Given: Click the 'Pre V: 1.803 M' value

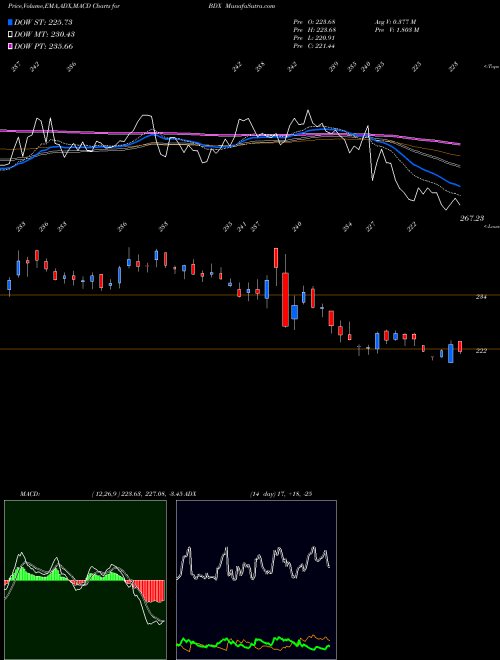Looking at the screenshot, I should (x=396, y=30).
